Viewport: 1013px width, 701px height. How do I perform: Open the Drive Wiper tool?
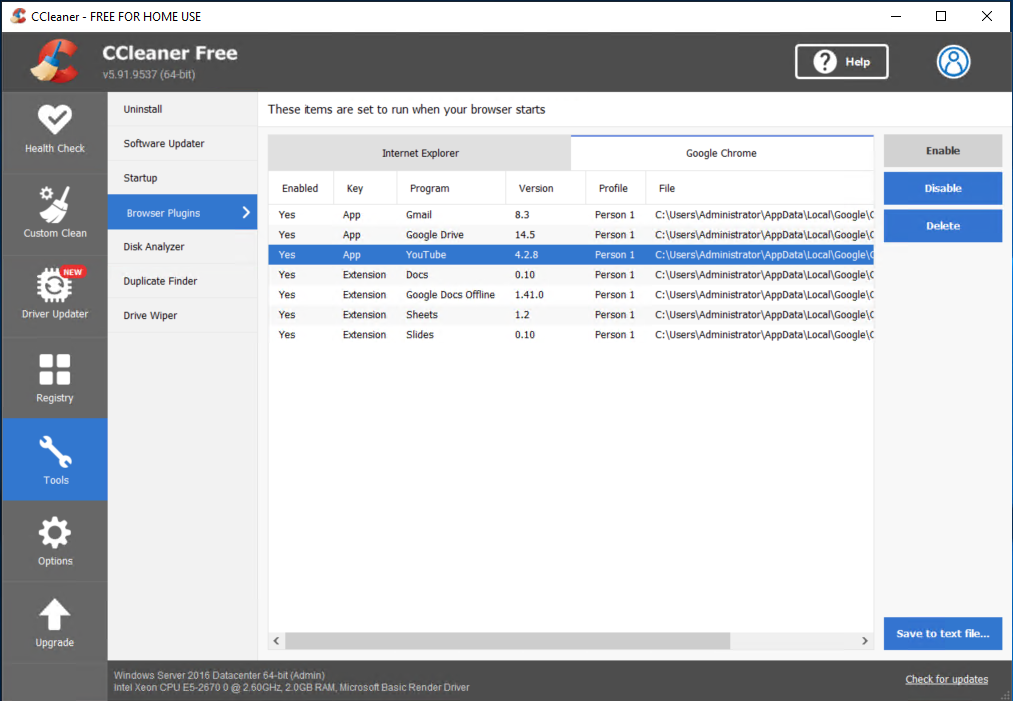pos(182,315)
